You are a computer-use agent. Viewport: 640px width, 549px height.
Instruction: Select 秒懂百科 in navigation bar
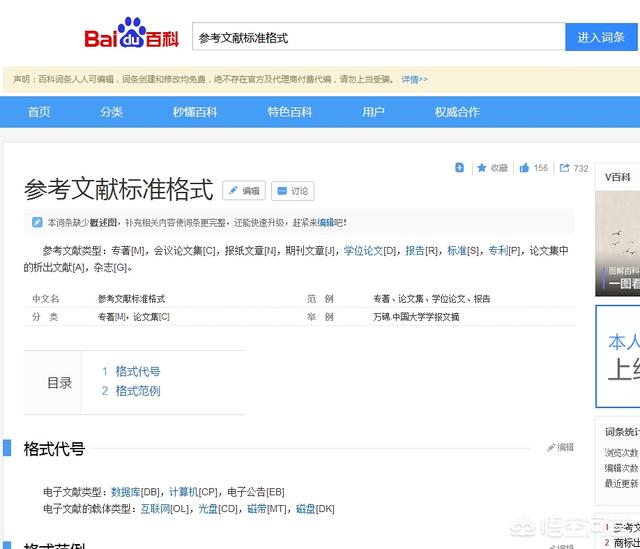[x=194, y=112]
